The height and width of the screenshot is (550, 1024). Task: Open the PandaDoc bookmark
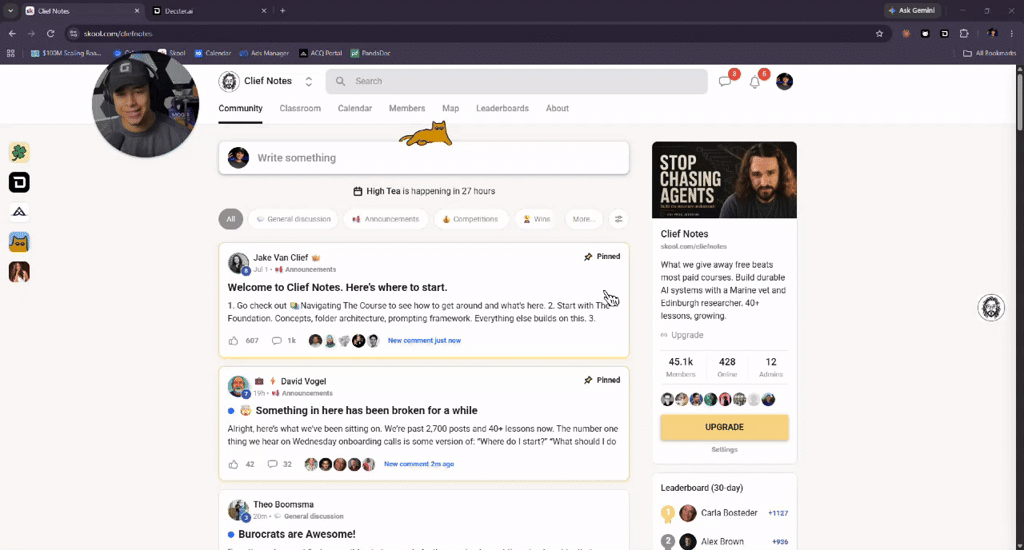[370, 53]
